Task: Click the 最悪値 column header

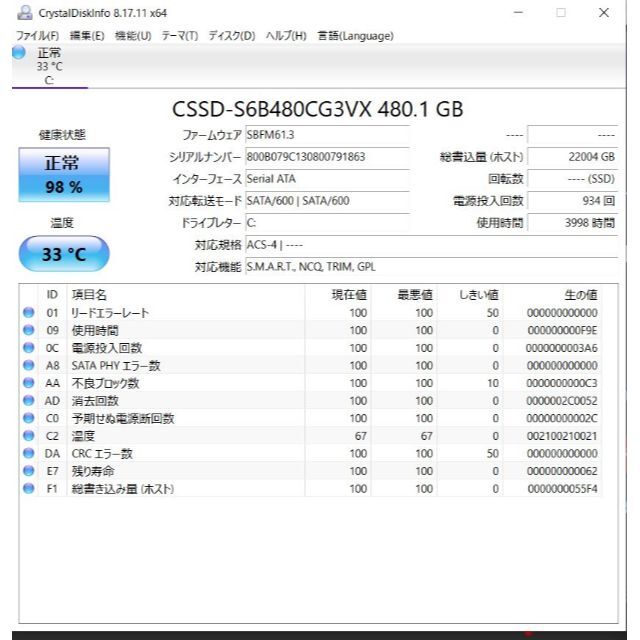Action: pyautogui.click(x=404, y=295)
